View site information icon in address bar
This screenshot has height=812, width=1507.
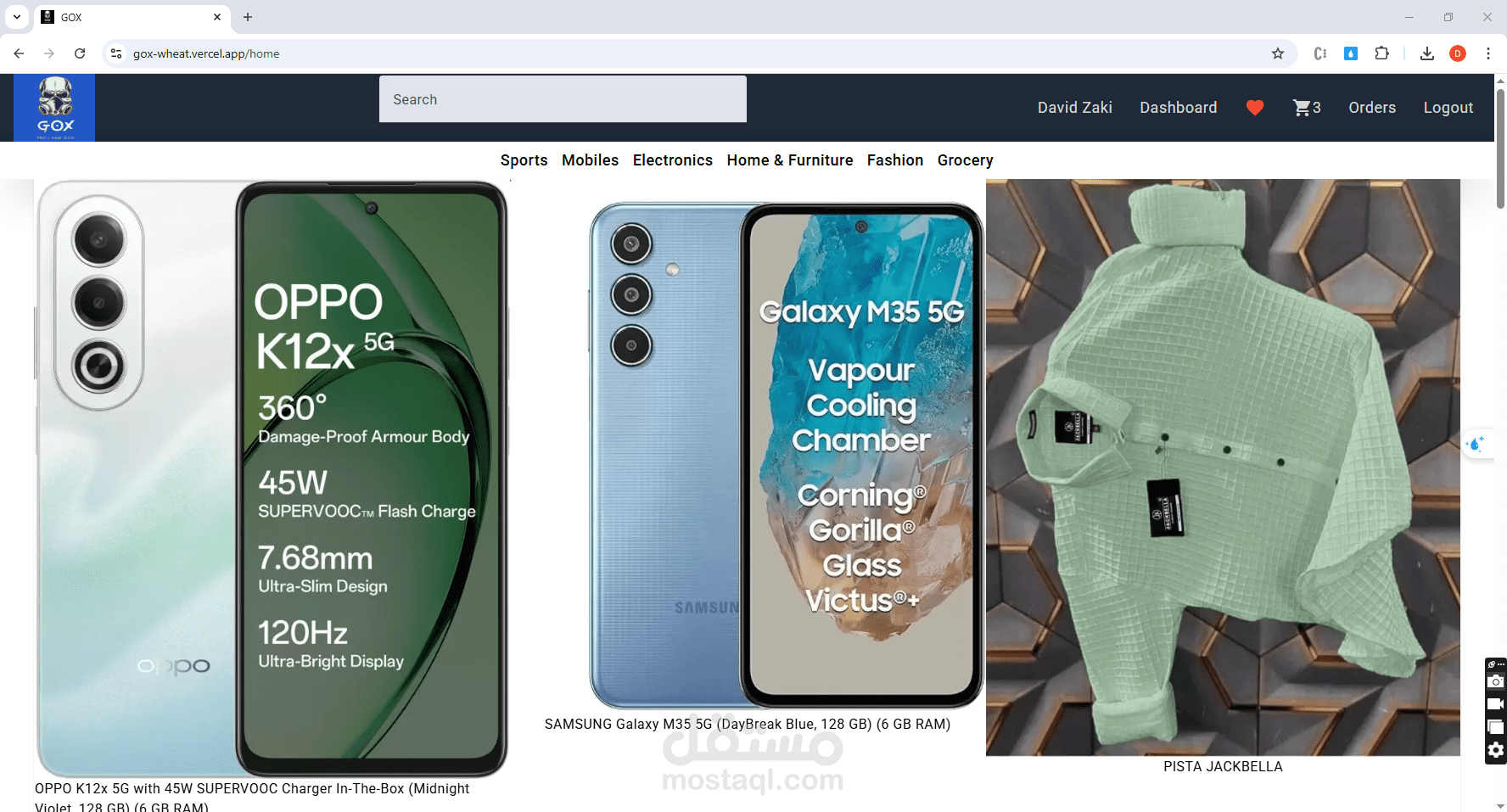tap(116, 53)
